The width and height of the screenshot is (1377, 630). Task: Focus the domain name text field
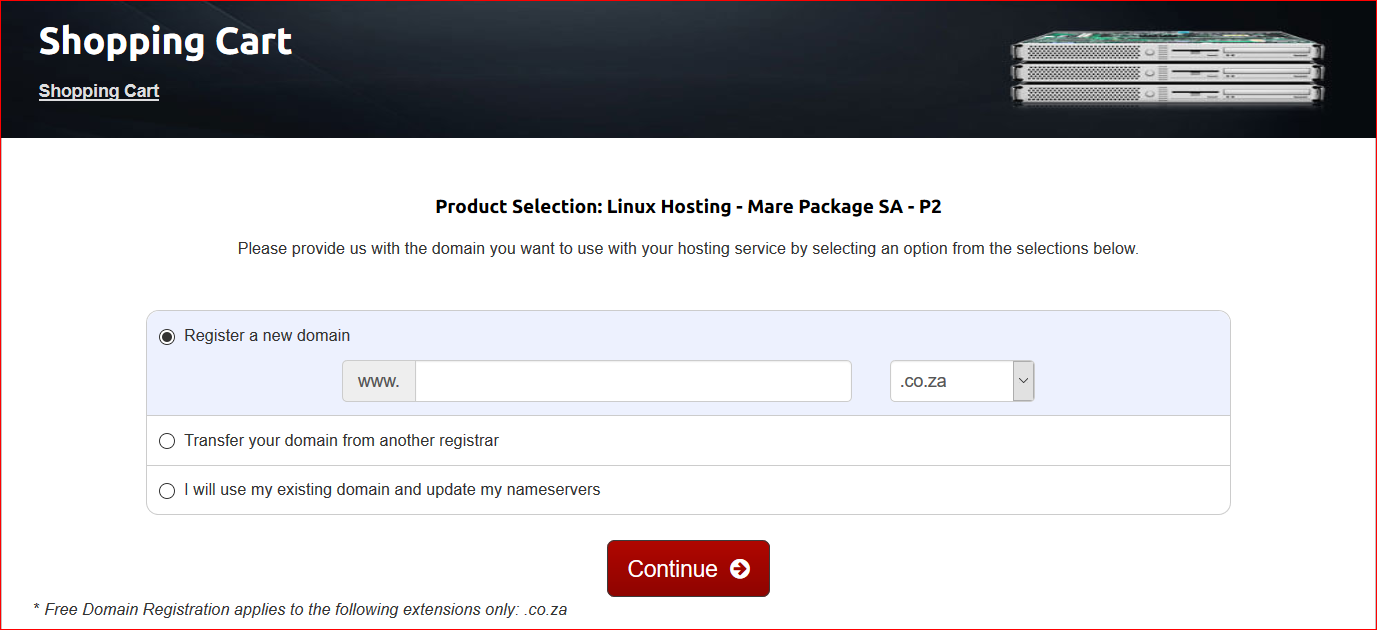[x=632, y=381]
